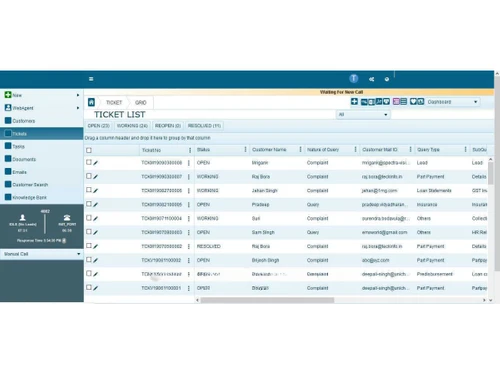This screenshot has height=375, width=500.
Task: Open the hamburger menu in the header
Action: [x=91, y=79]
